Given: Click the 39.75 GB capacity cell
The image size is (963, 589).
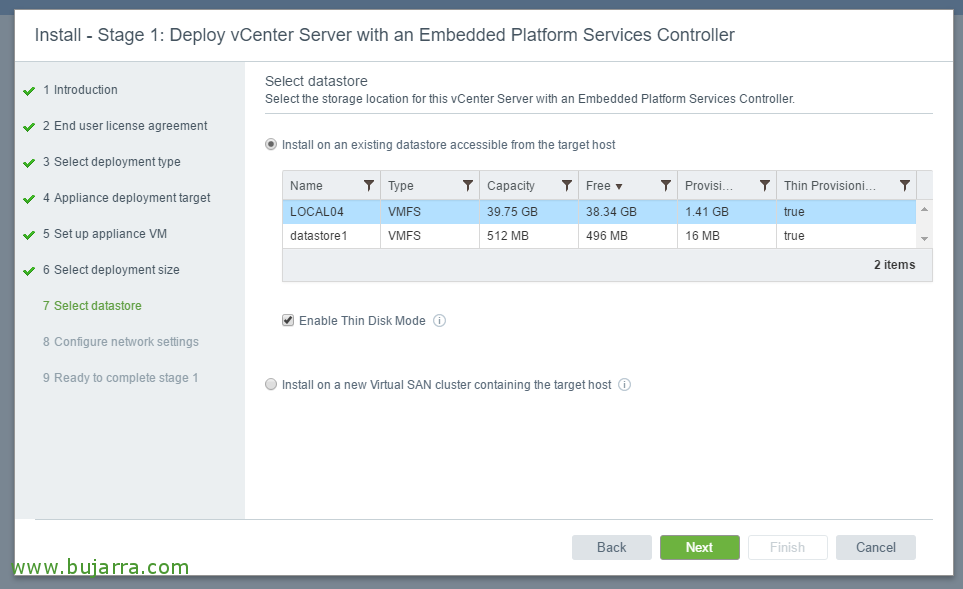Looking at the screenshot, I should tap(512, 212).
